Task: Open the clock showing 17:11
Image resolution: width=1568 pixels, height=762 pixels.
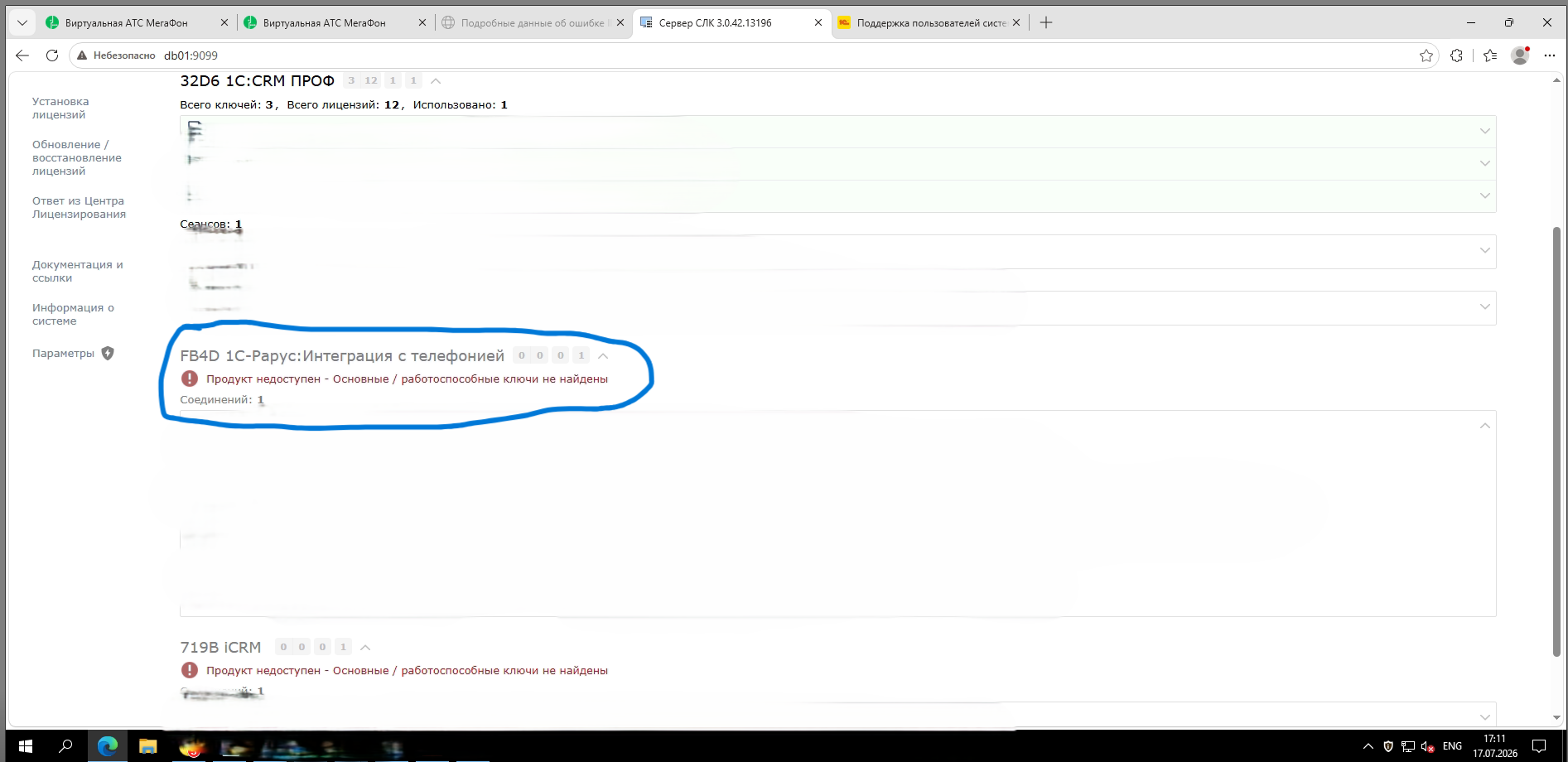Action: coord(1494,746)
